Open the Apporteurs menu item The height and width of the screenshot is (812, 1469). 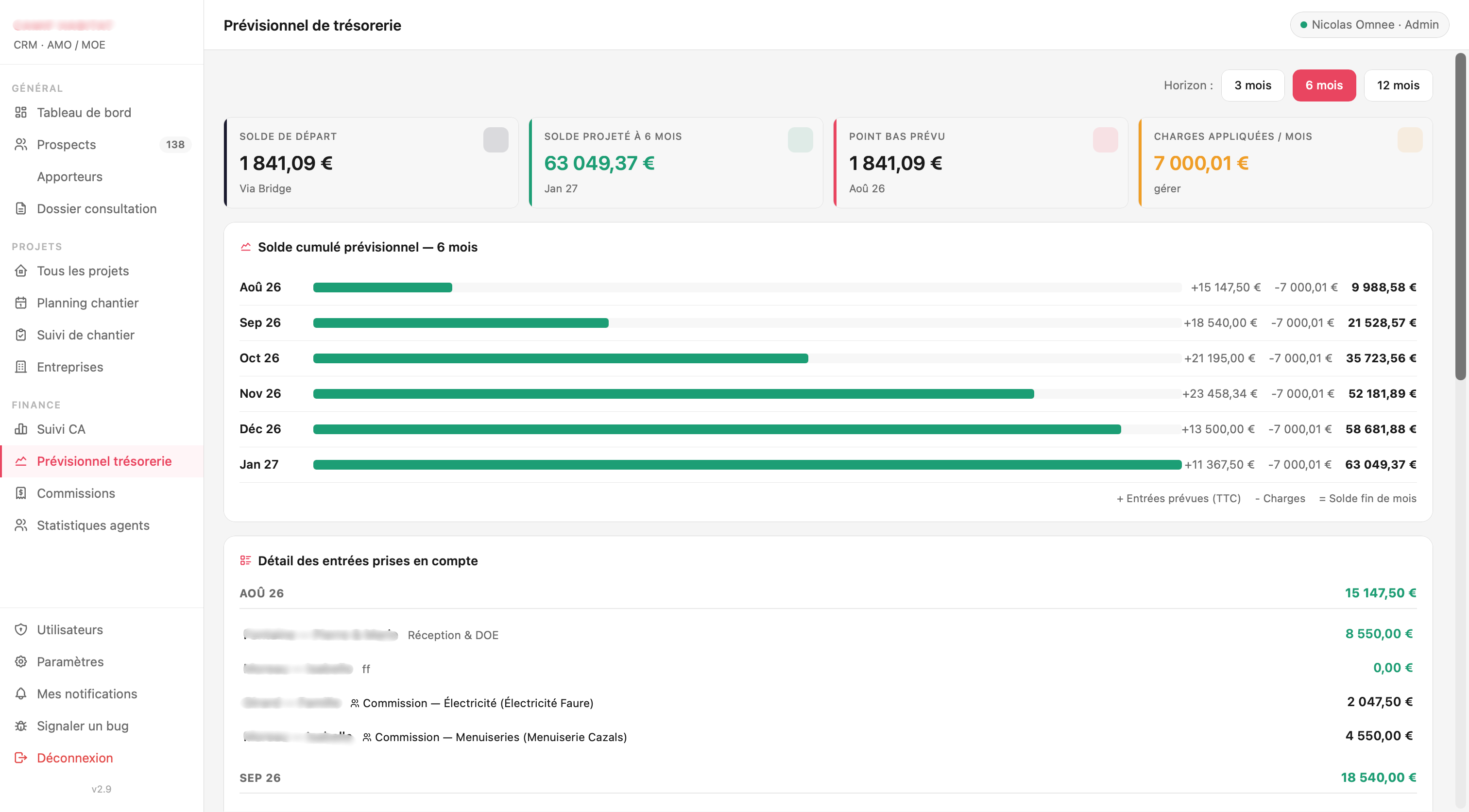click(102, 177)
